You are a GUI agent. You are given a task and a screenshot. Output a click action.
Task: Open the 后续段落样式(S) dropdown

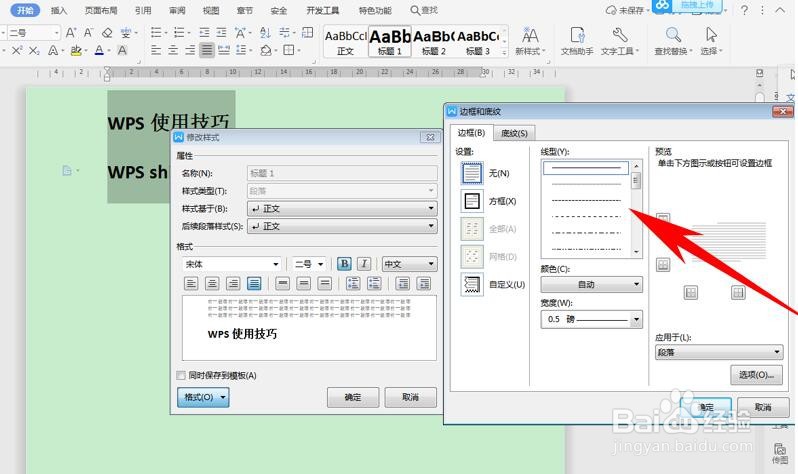[342, 226]
